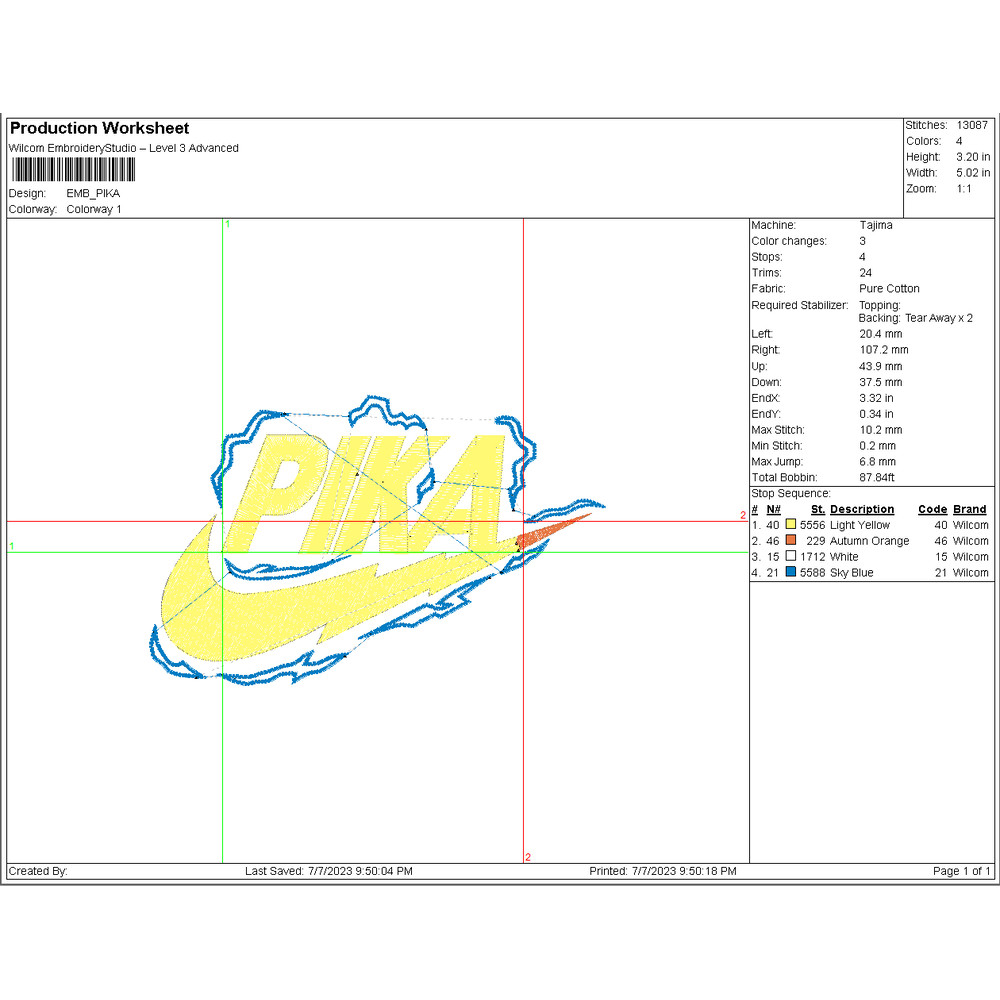This screenshot has width=1000, height=1000.
Task: Select the Code column header
Action: tap(931, 509)
